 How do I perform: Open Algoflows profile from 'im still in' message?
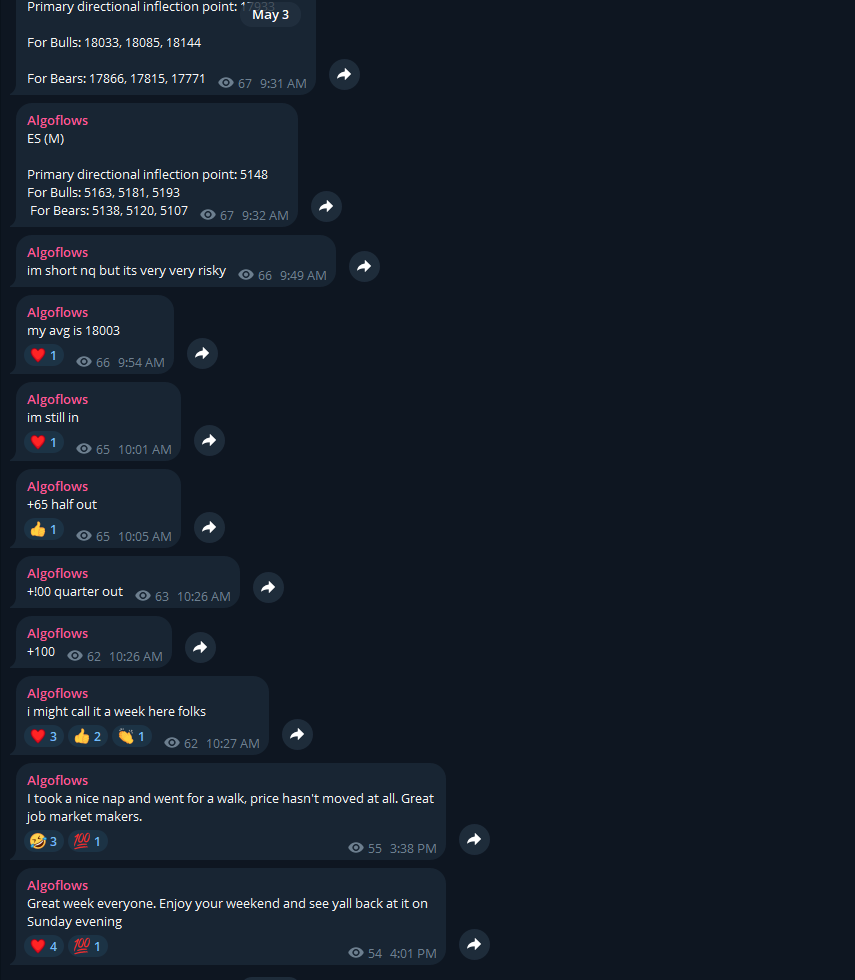point(58,399)
